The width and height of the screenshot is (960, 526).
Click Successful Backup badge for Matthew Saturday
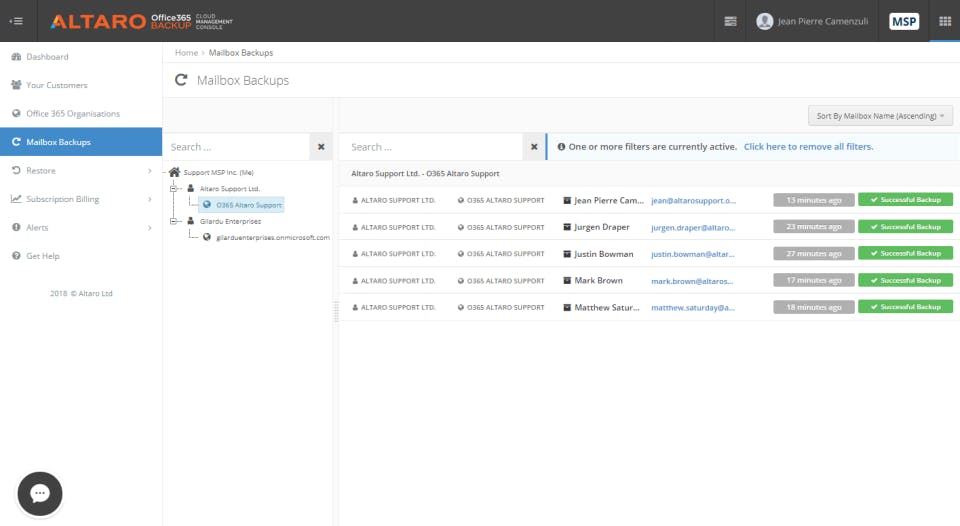[905, 307]
